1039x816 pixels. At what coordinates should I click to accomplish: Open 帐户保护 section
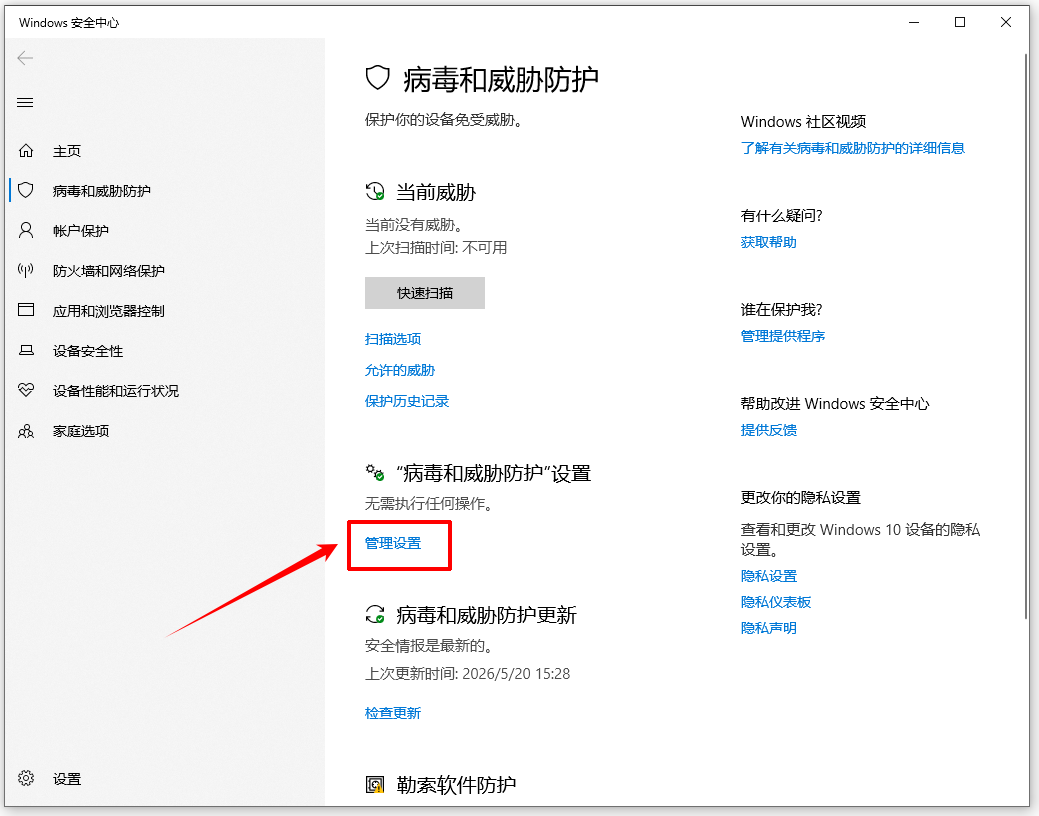(81, 231)
